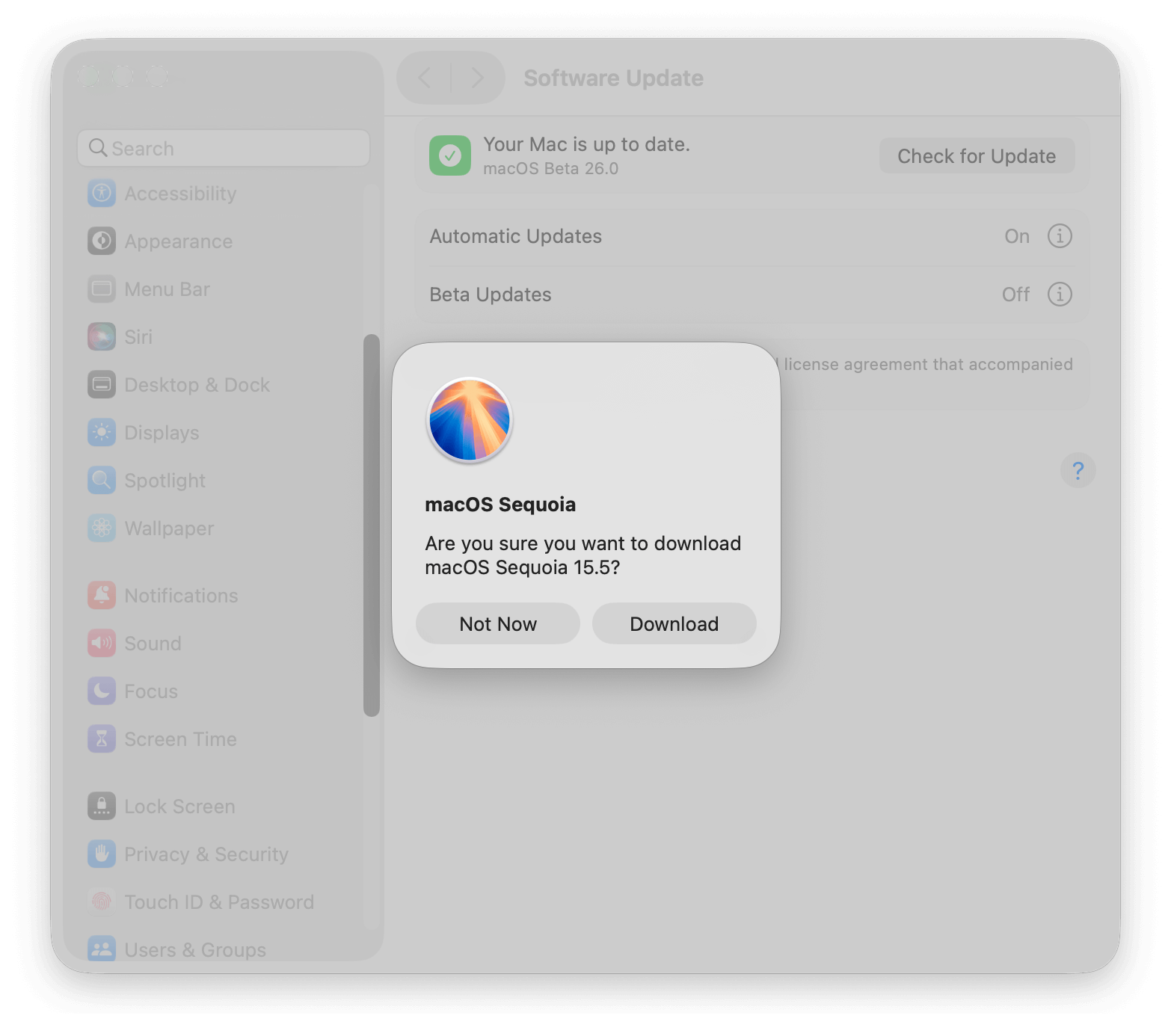Select the Notifications label in sidebar

click(x=181, y=596)
